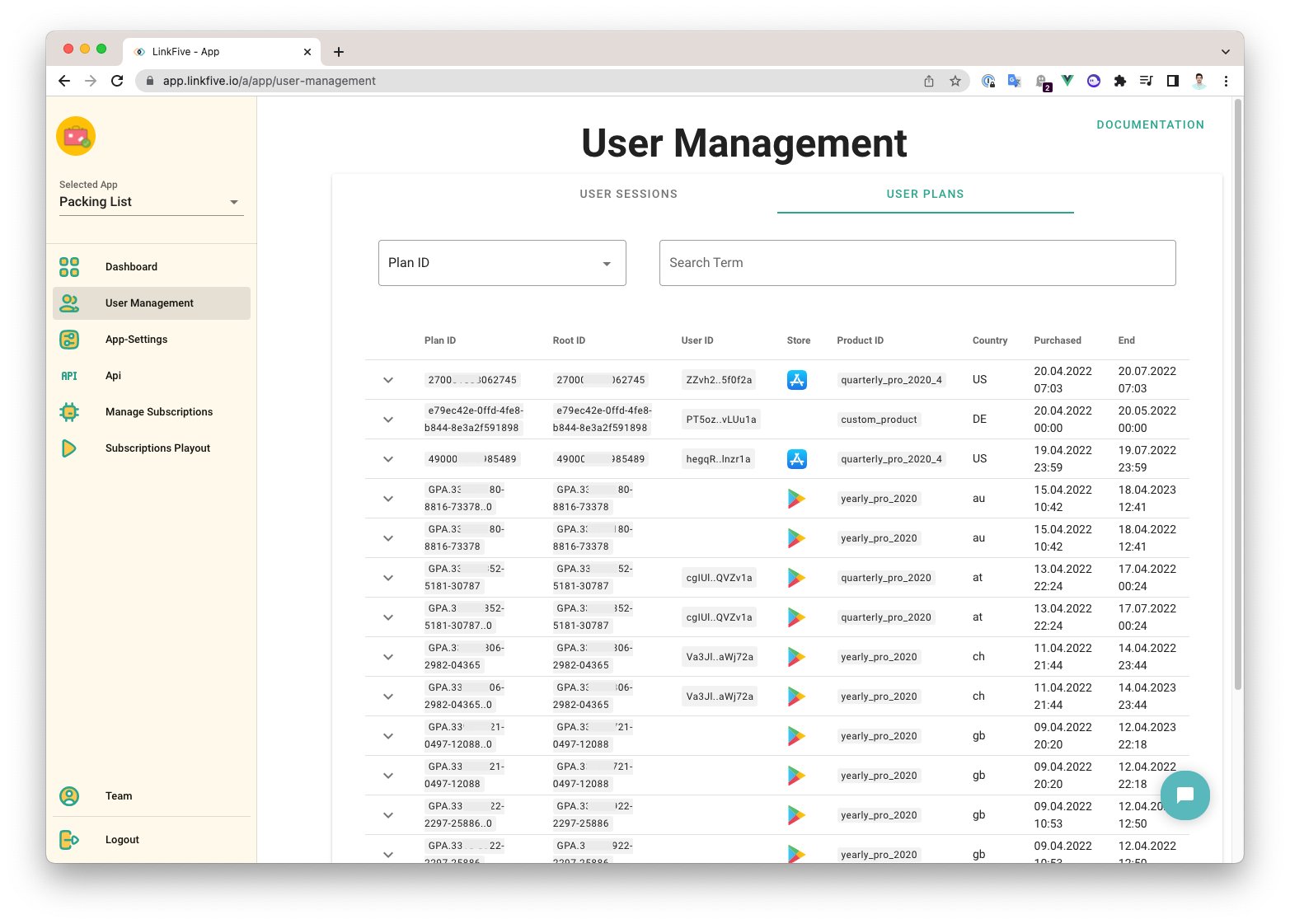Toggle the browser side panel icon
Screen dimensions: 1290x924
(x=1173, y=81)
